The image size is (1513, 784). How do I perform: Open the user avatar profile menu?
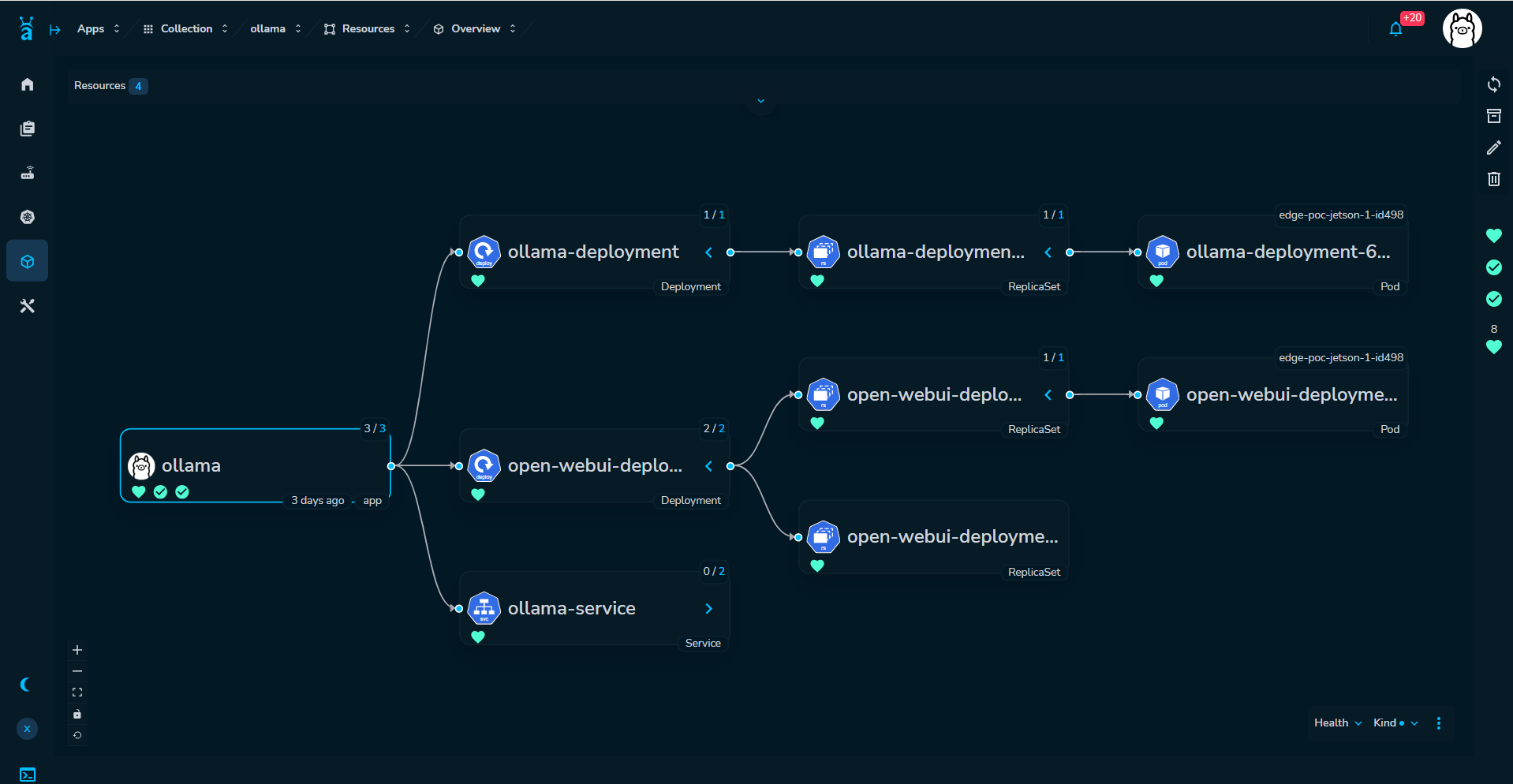pos(1463,29)
